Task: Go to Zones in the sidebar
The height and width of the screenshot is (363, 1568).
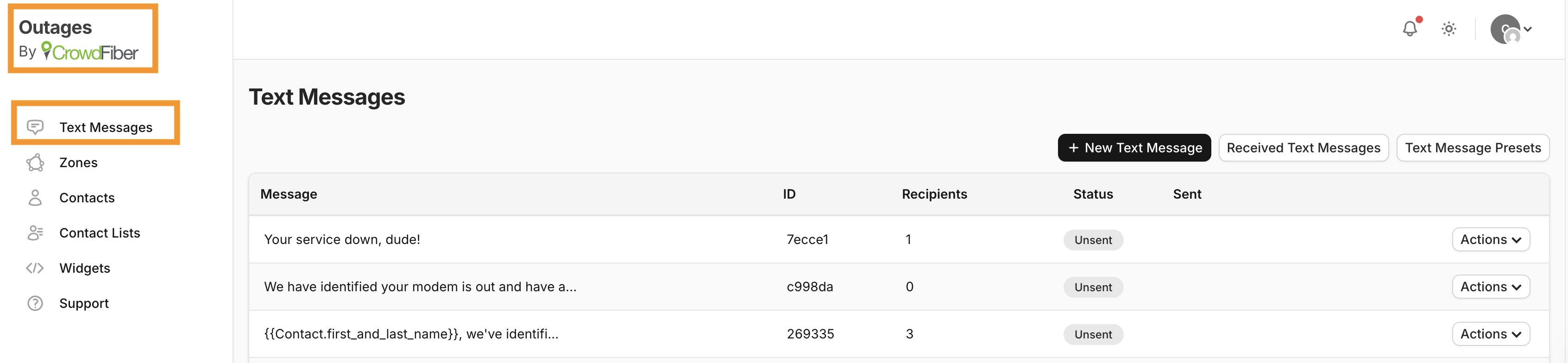Action: pyautogui.click(x=79, y=163)
